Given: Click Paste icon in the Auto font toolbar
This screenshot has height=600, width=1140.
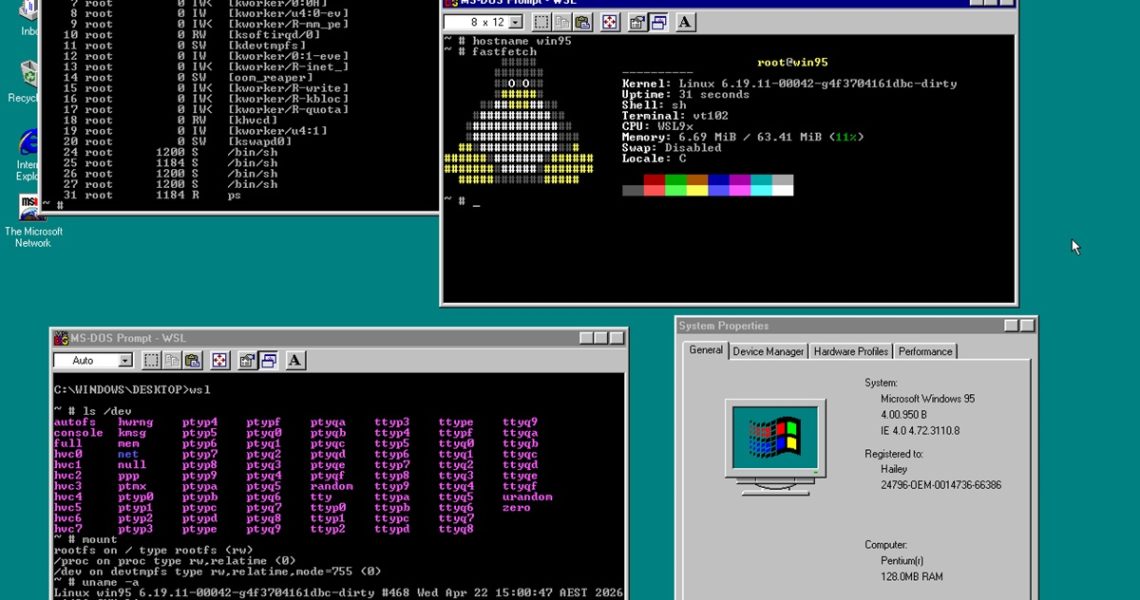Looking at the screenshot, I should point(193,360).
